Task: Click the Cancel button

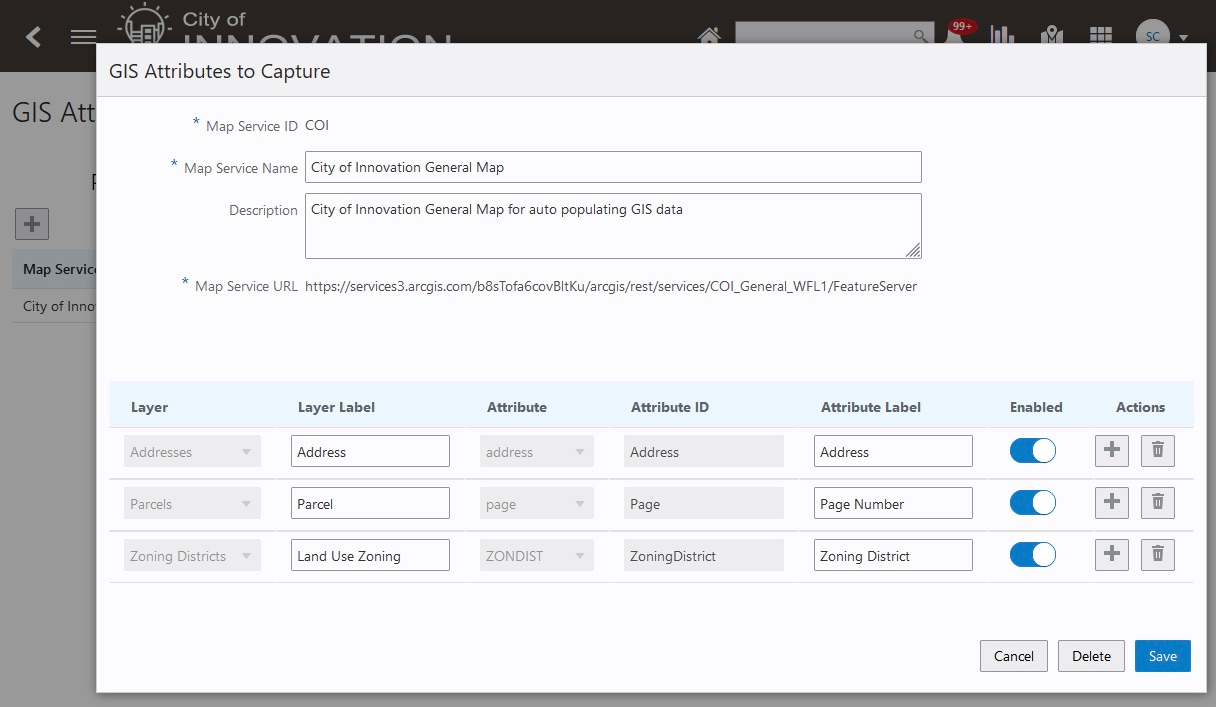Action: click(x=1013, y=656)
